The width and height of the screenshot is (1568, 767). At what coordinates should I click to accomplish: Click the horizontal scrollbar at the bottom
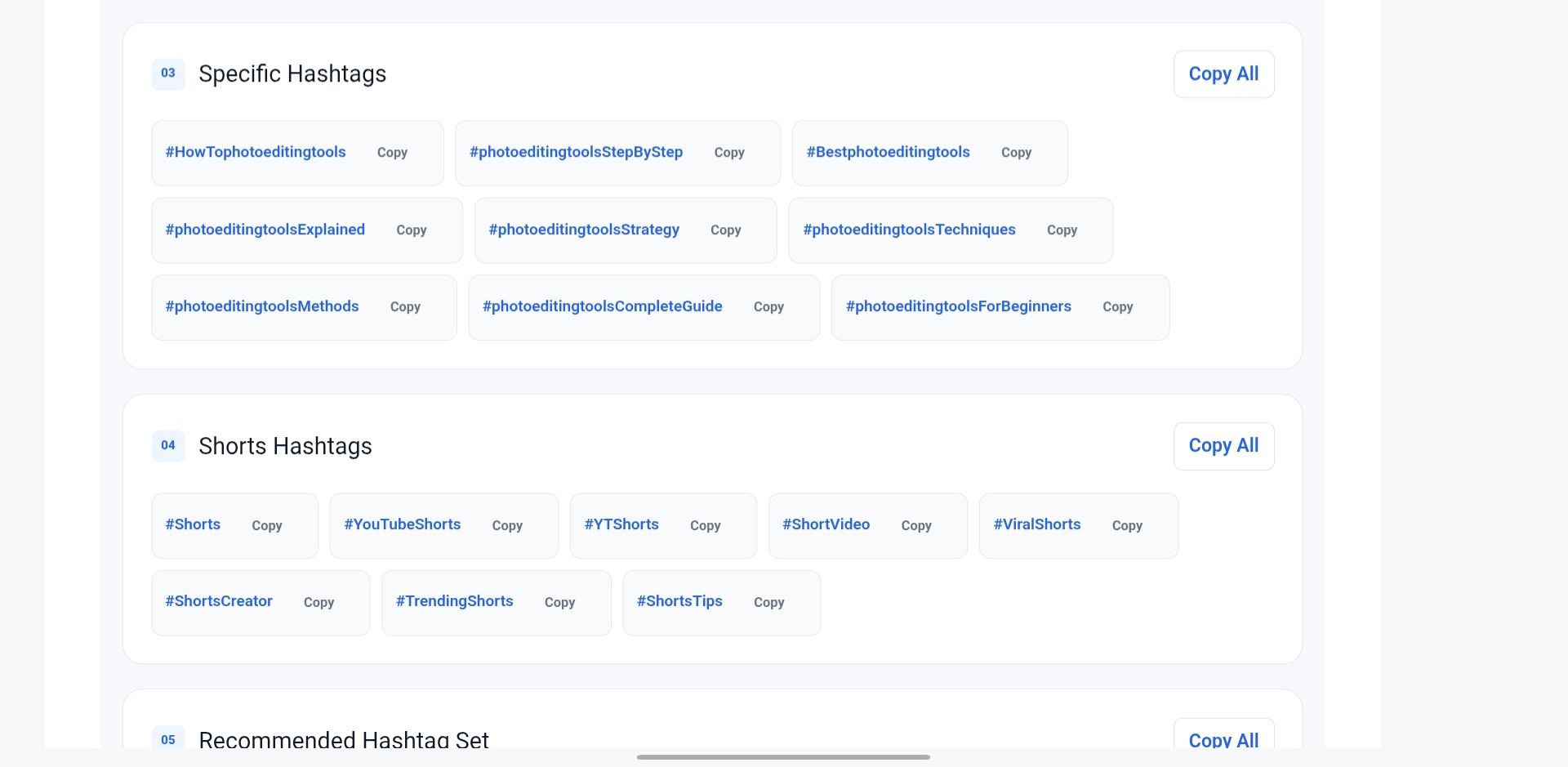pos(783,757)
